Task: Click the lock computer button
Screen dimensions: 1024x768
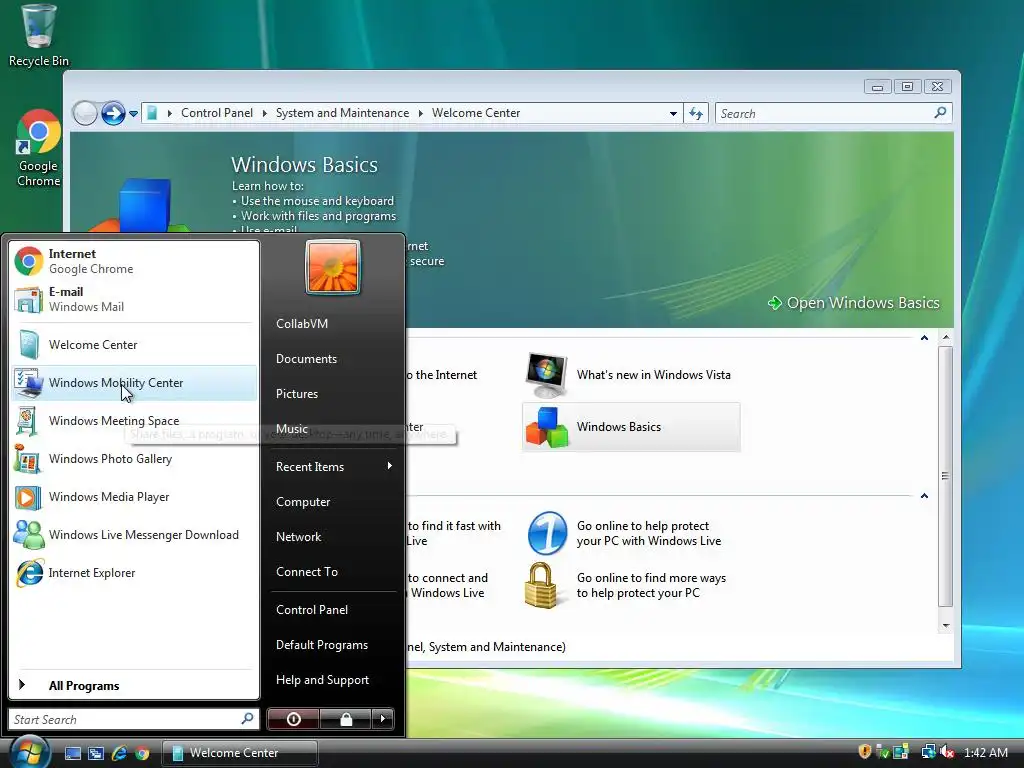Action: tap(345, 719)
